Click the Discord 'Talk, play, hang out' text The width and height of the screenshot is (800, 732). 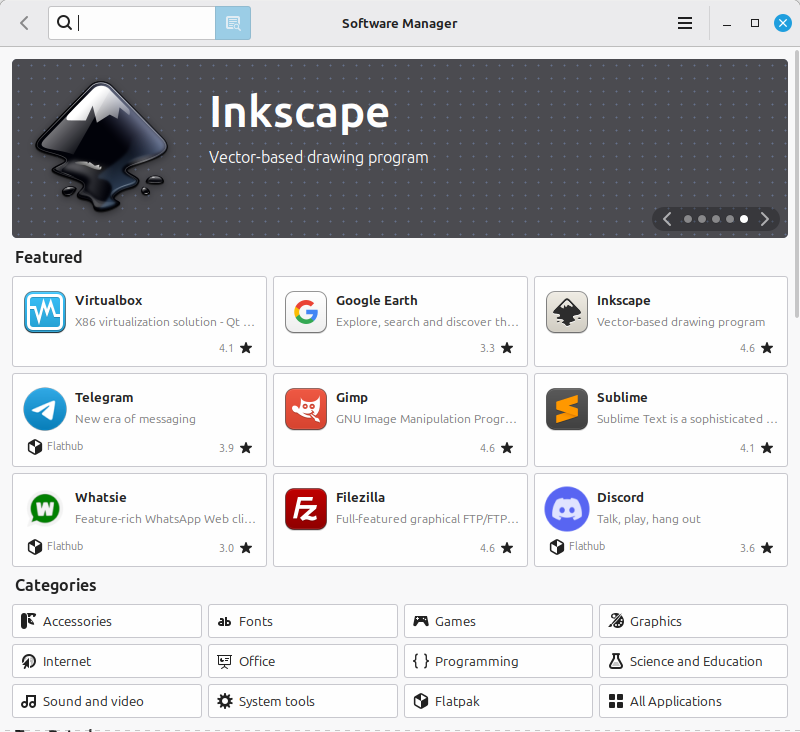pos(648,519)
